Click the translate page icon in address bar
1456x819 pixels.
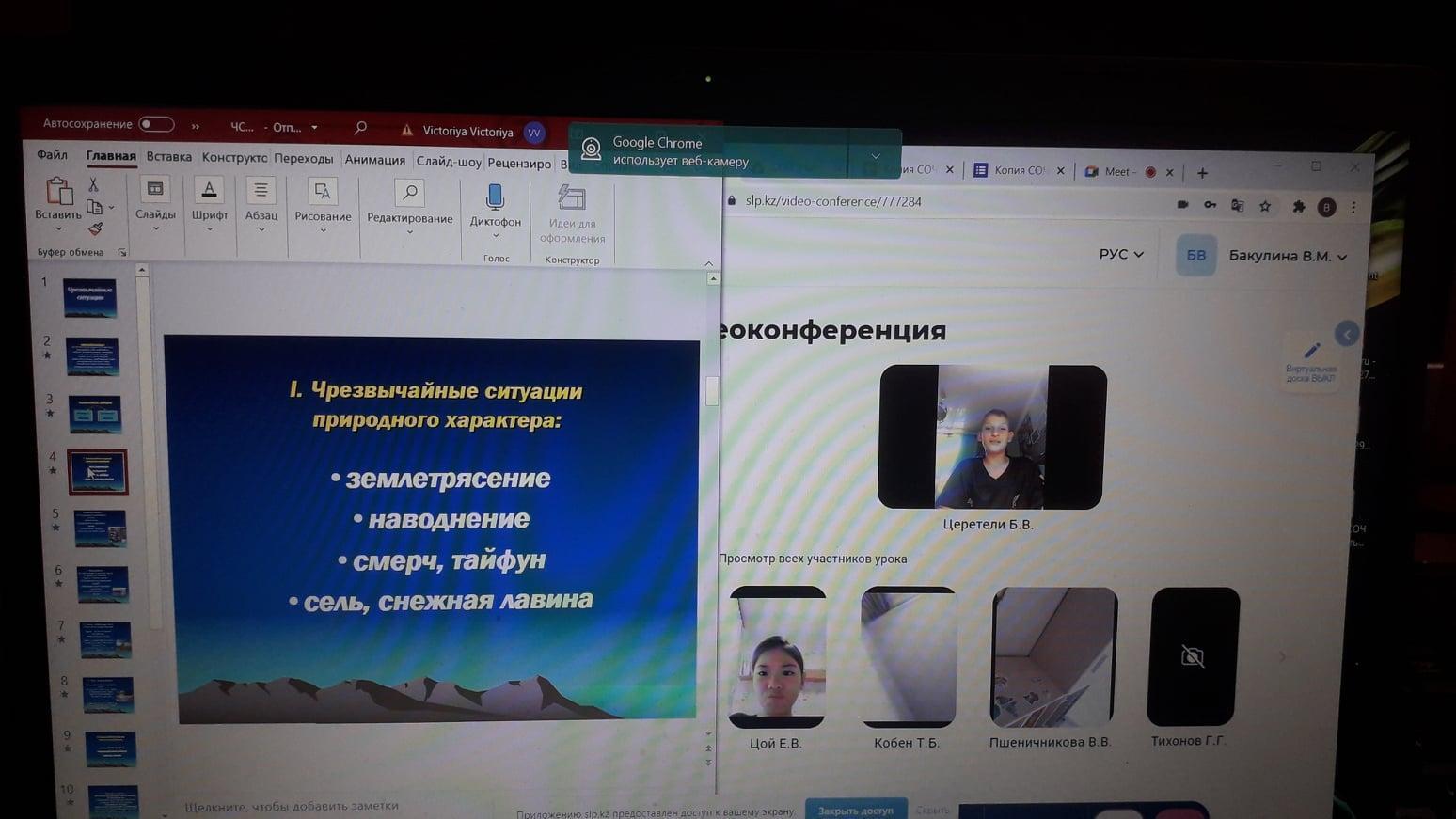click(1237, 206)
